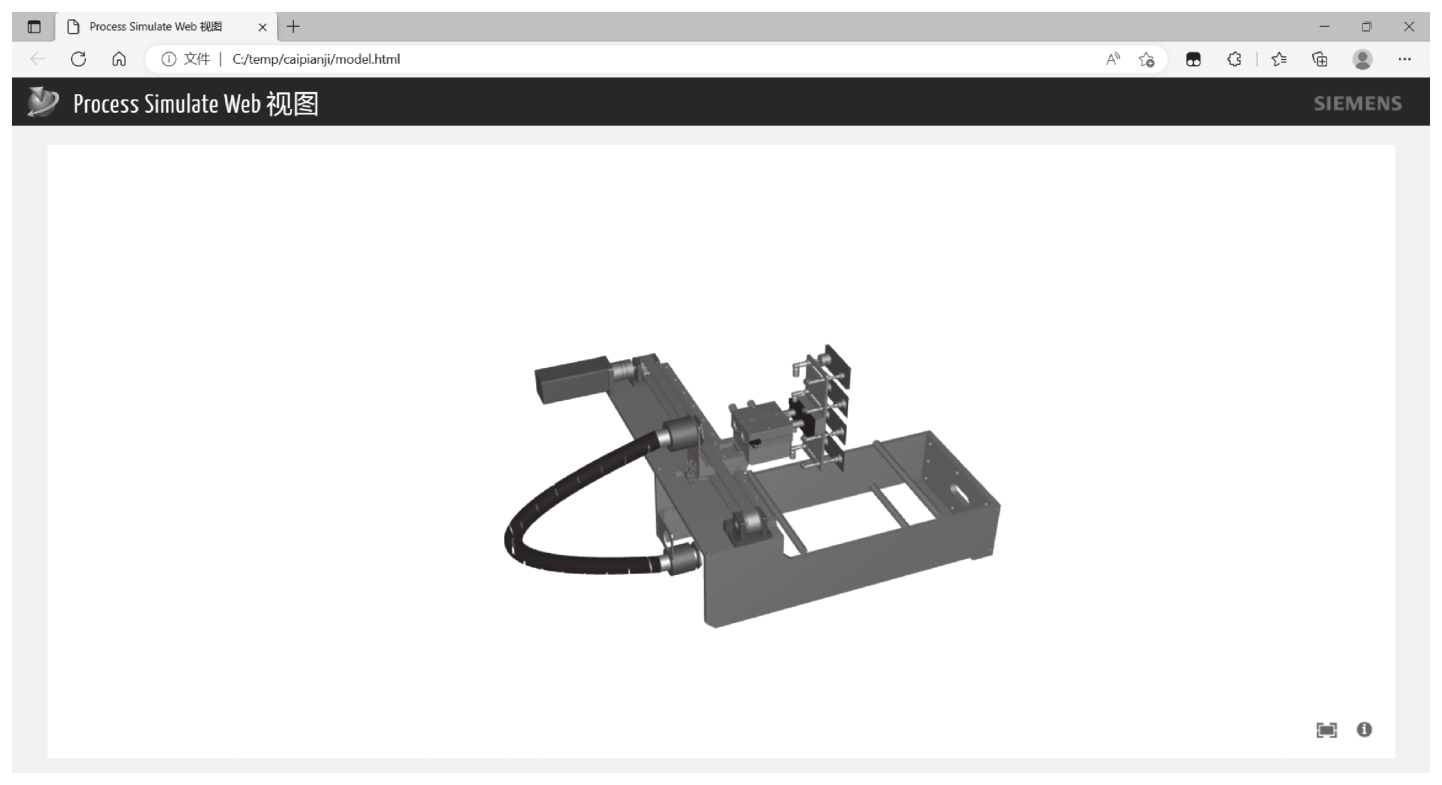Click the file info icon in address bar
This screenshot has width=1442, height=785.
pos(167,59)
